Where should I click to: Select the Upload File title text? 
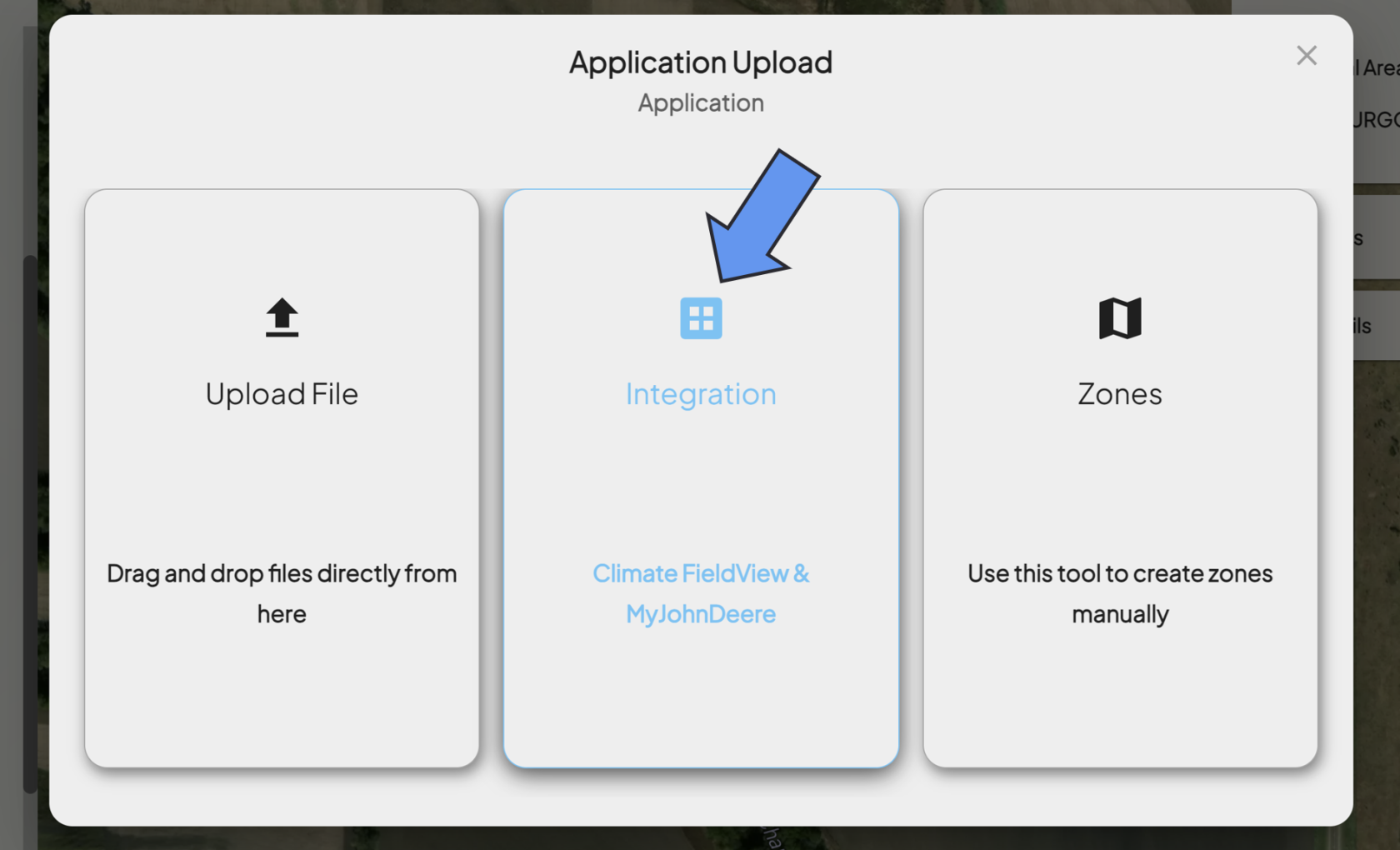[282, 394]
